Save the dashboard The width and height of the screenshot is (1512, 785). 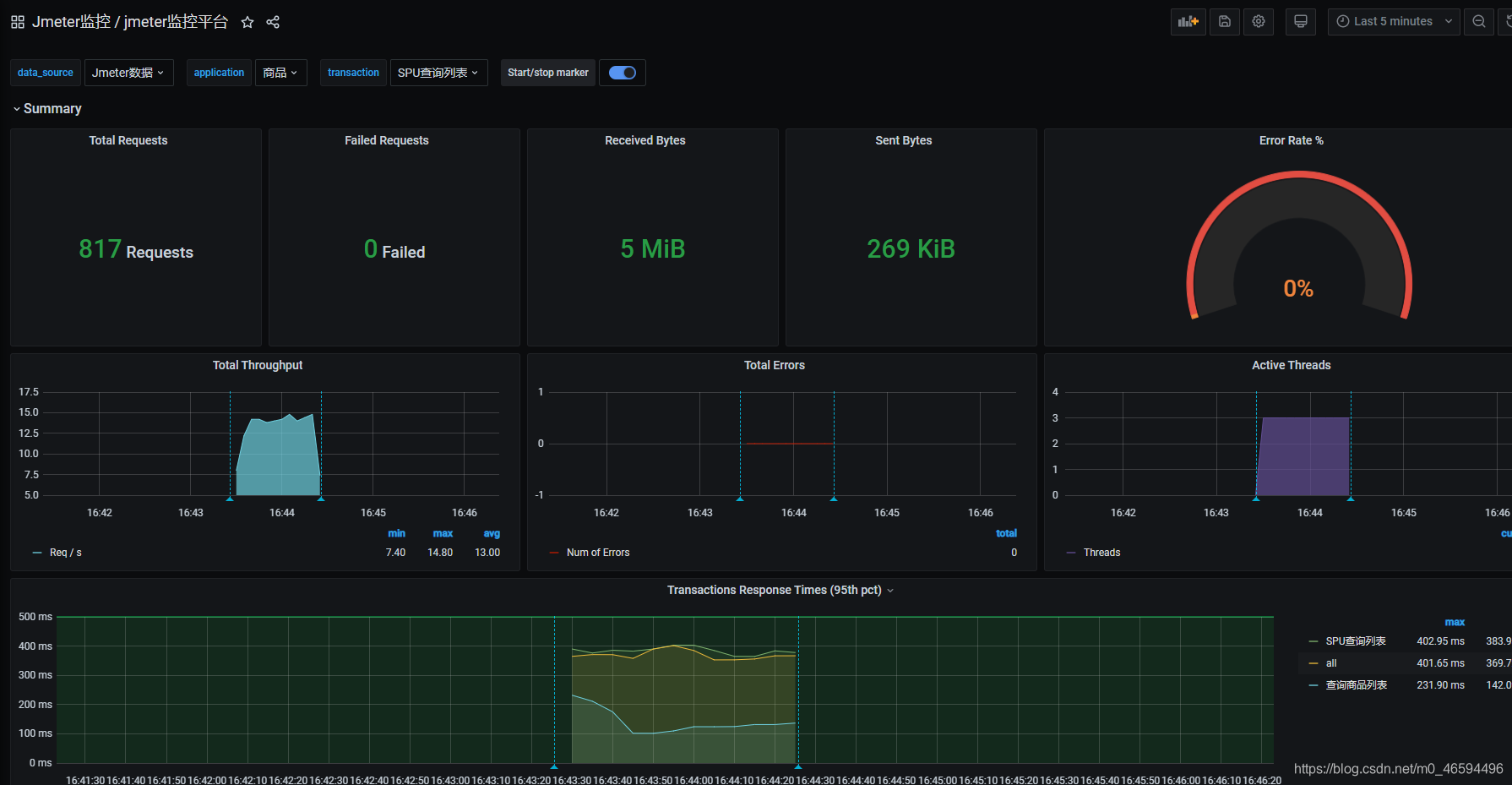[1225, 22]
